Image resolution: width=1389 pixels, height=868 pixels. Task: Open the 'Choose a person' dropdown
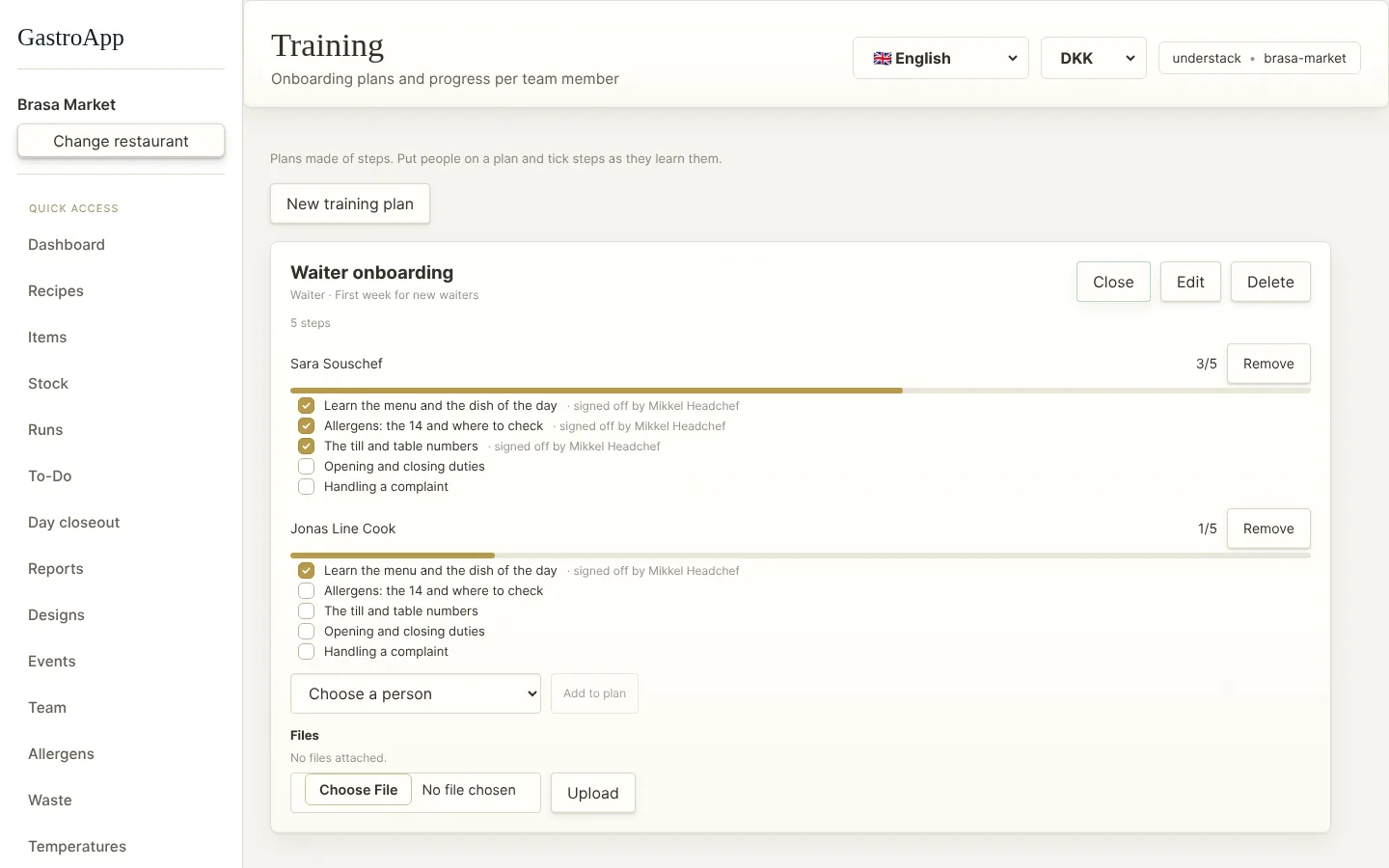(416, 693)
